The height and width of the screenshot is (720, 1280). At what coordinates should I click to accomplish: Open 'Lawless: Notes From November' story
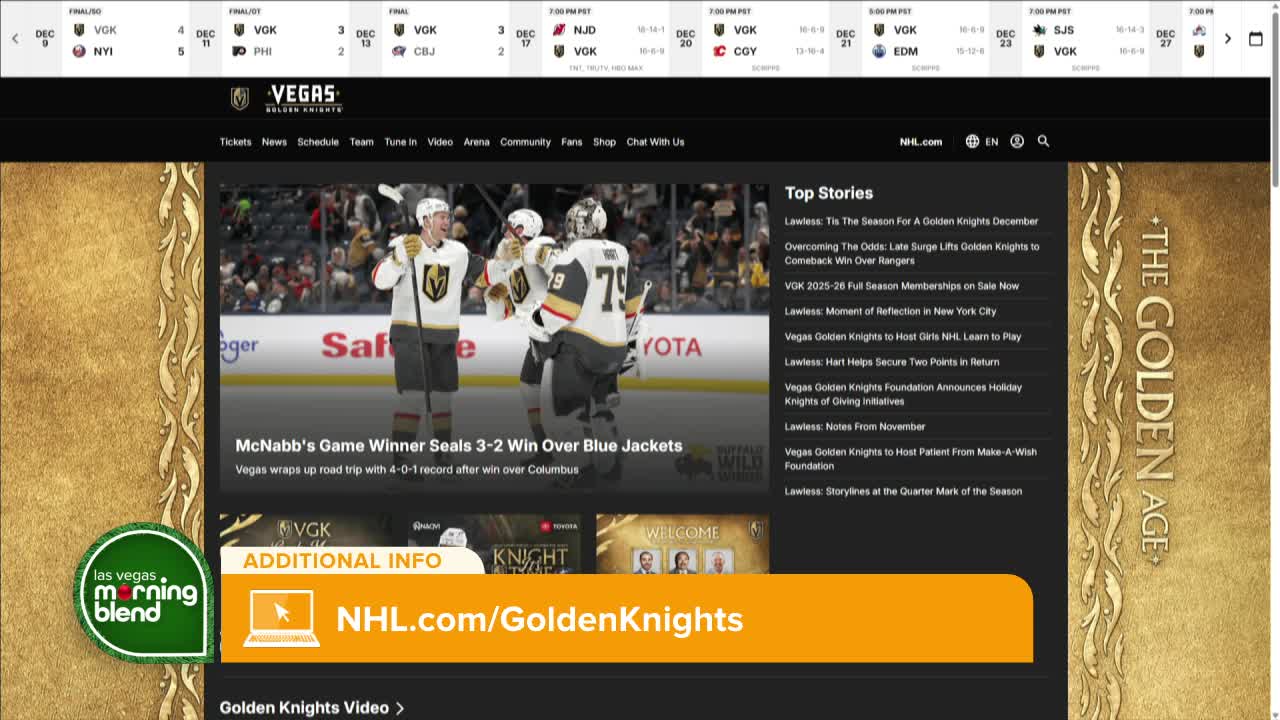[854, 427]
